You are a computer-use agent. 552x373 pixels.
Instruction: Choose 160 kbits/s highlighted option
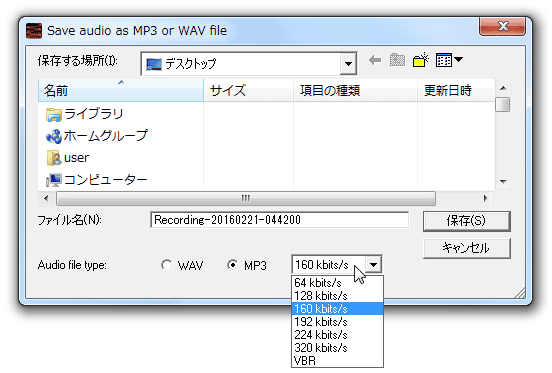pos(337,309)
